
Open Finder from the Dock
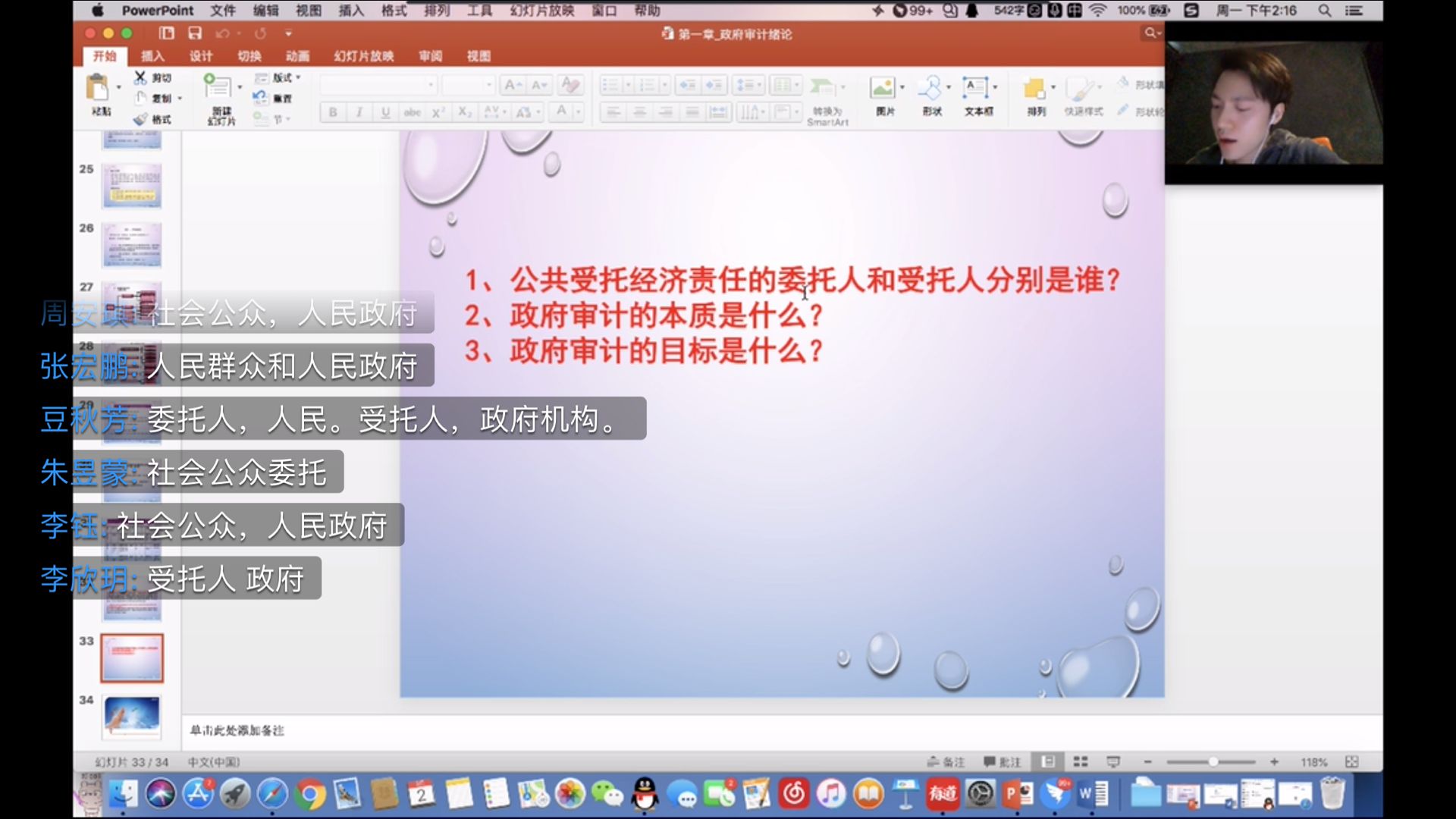pyautogui.click(x=124, y=794)
